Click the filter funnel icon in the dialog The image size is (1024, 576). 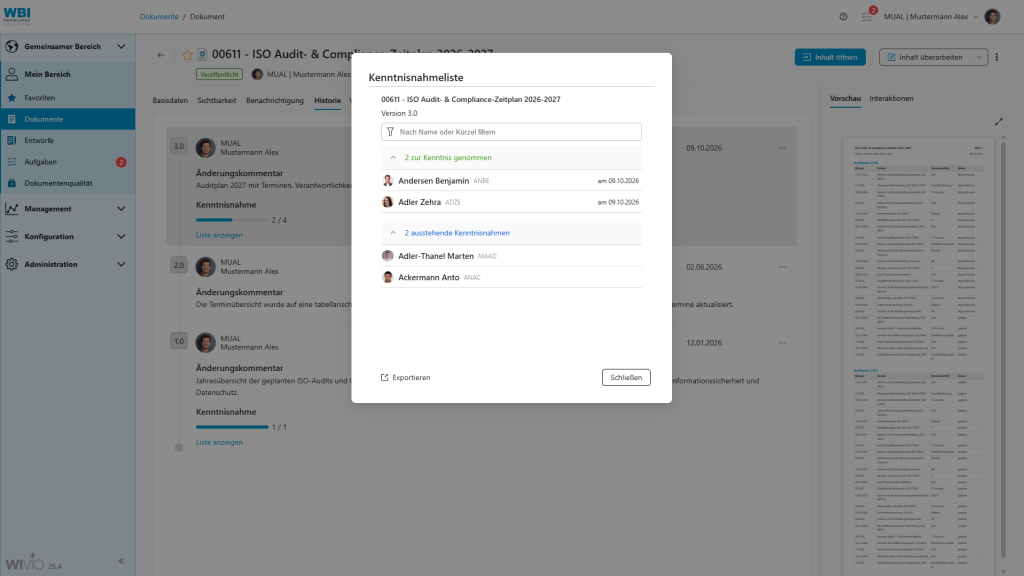pos(391,132)
